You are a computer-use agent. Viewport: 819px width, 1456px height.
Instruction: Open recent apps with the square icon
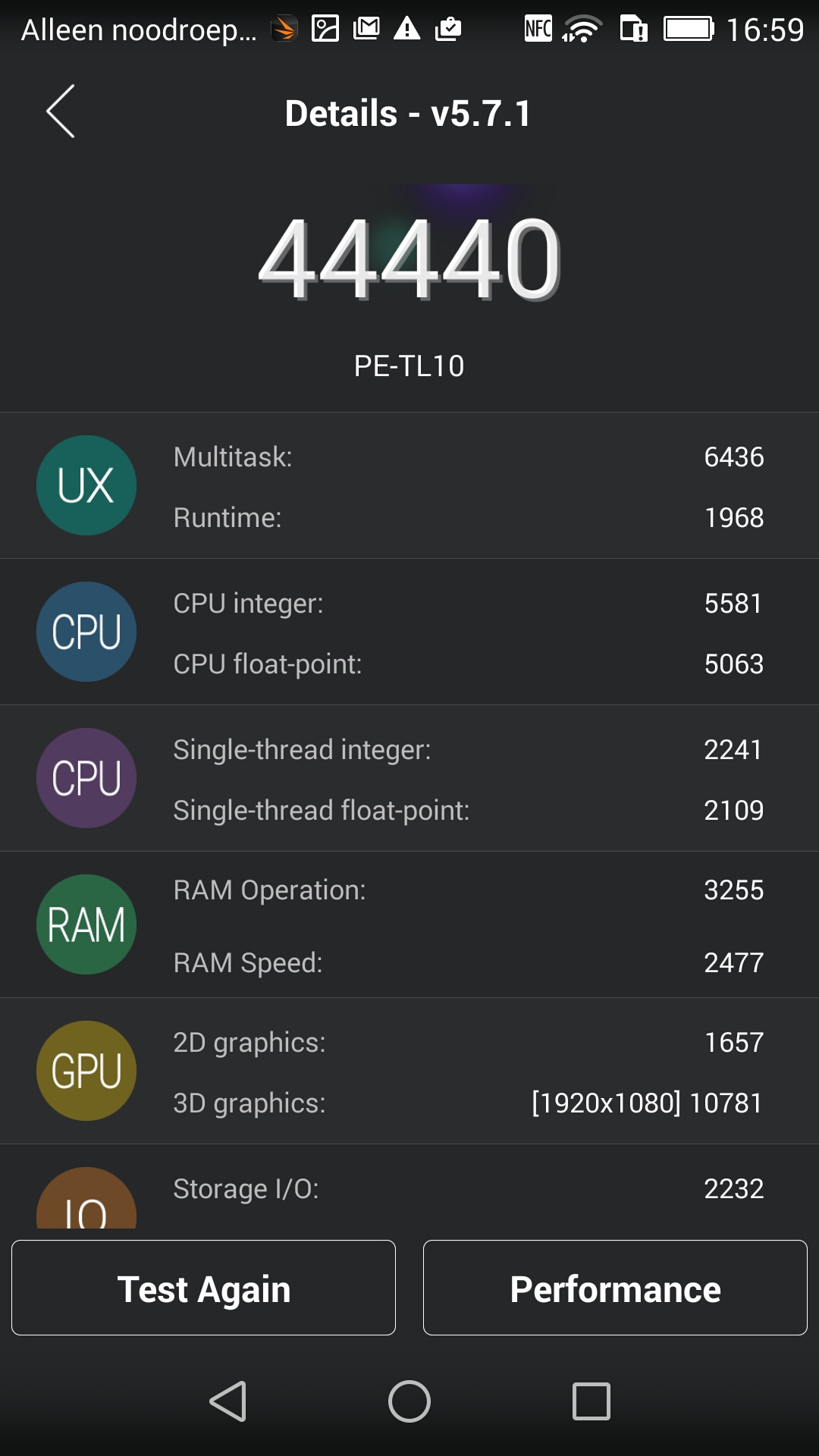tap(591, 1401)
